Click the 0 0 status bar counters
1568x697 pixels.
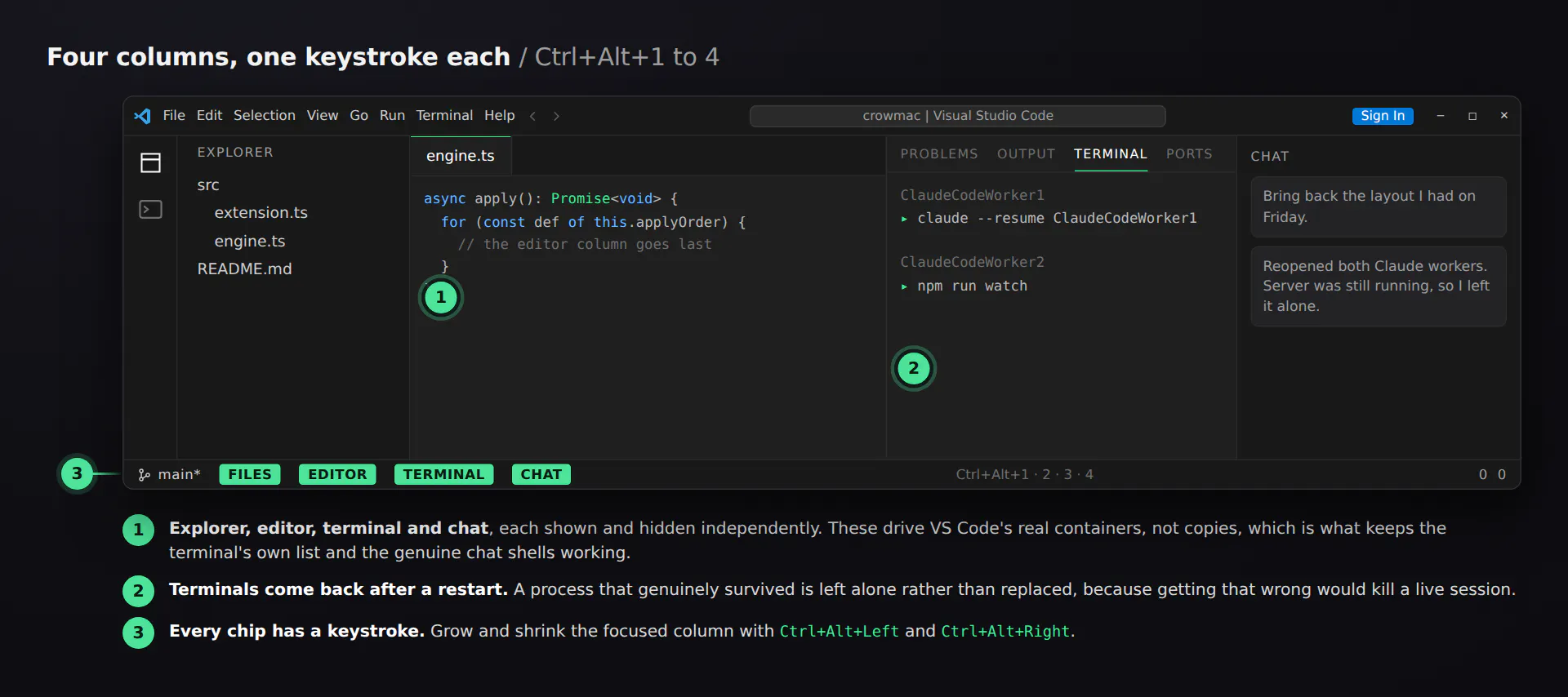pos(1492,475)
